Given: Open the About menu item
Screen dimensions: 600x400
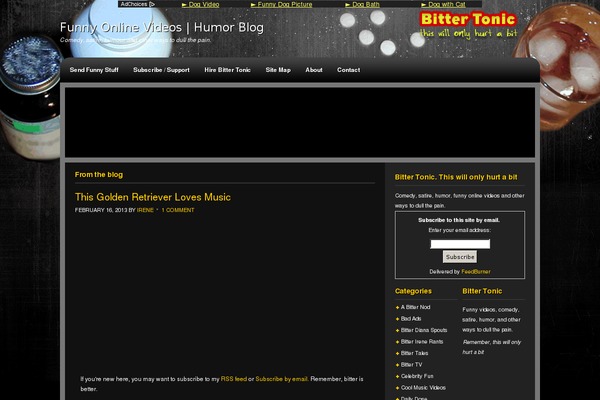Looking at the screenshot, I should tap(314, 70).
